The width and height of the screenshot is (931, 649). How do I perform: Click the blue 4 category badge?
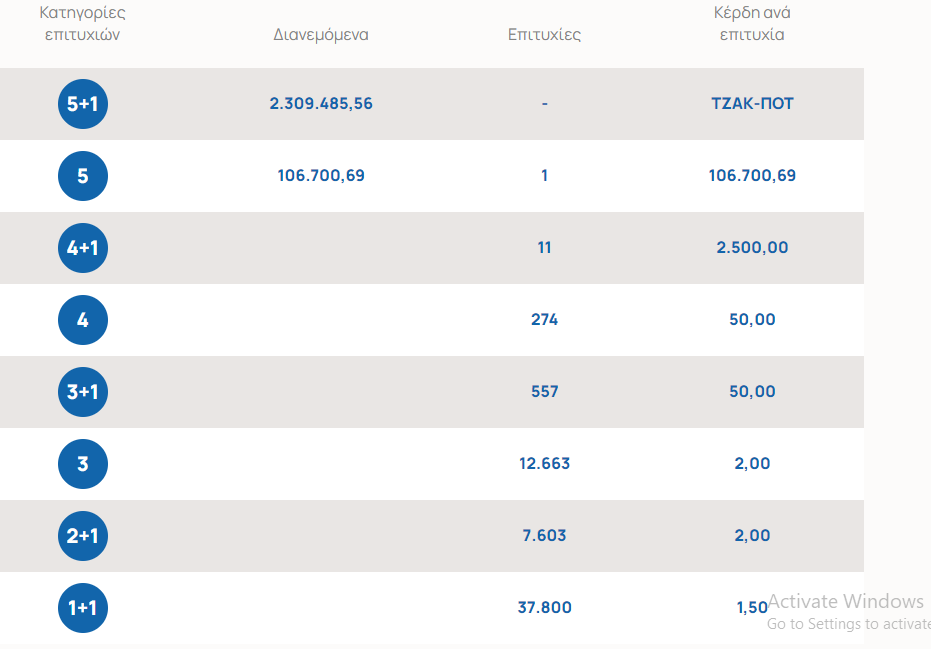pyautogui.click(x=83, y=320)
